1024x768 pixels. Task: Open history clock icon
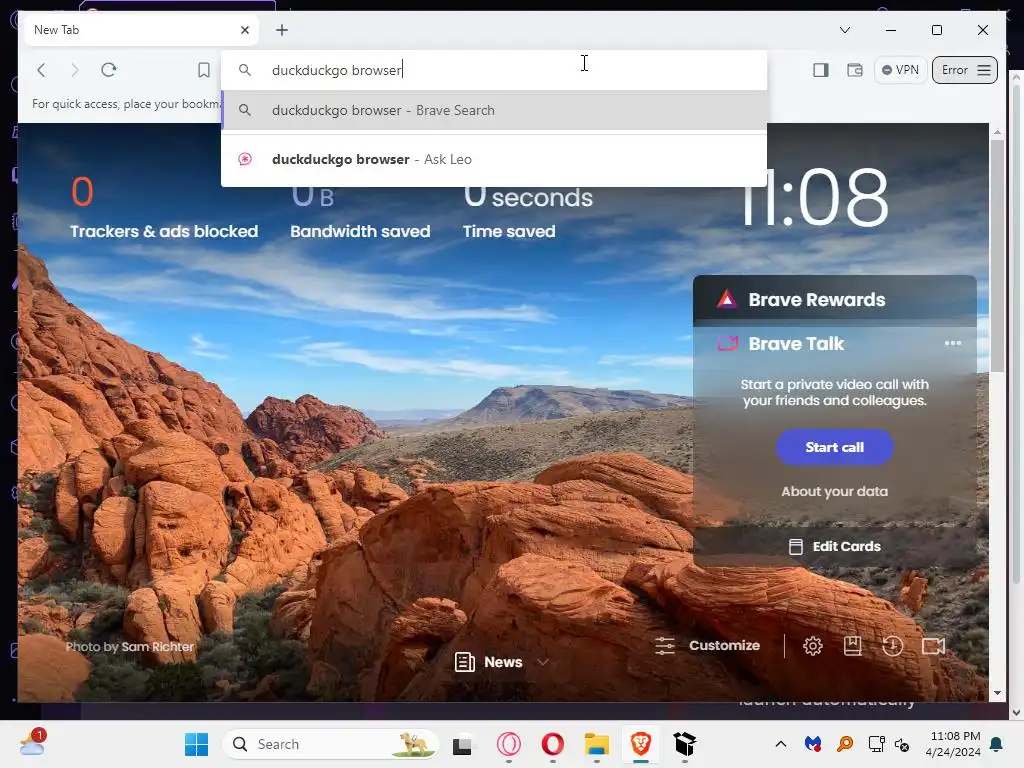892,647
